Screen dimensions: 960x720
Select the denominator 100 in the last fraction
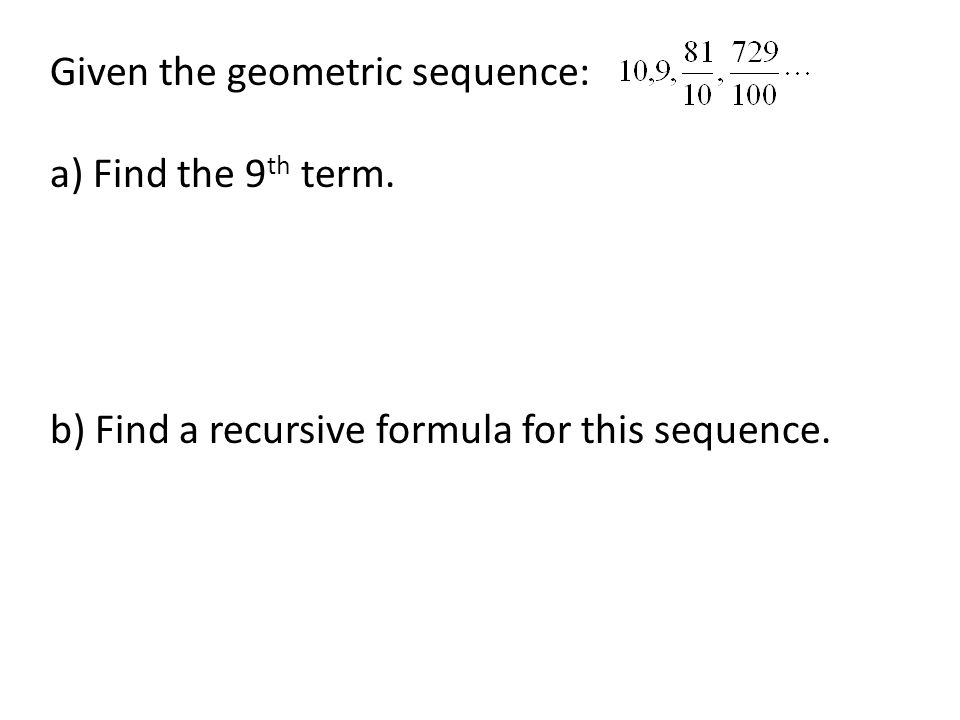pos(754,95)
